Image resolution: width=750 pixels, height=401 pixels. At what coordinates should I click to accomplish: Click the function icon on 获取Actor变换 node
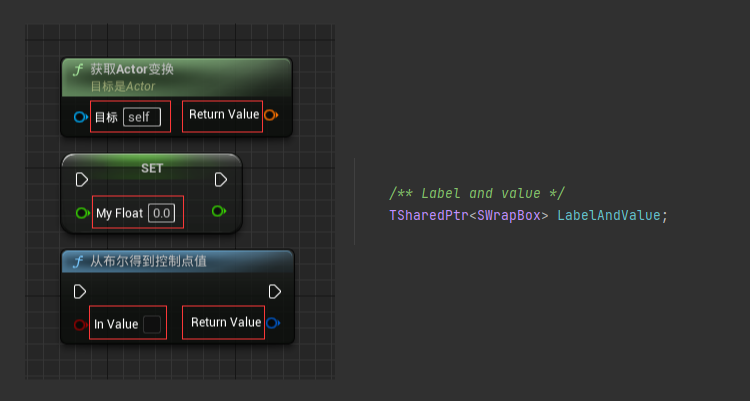[x=78, y=70]
